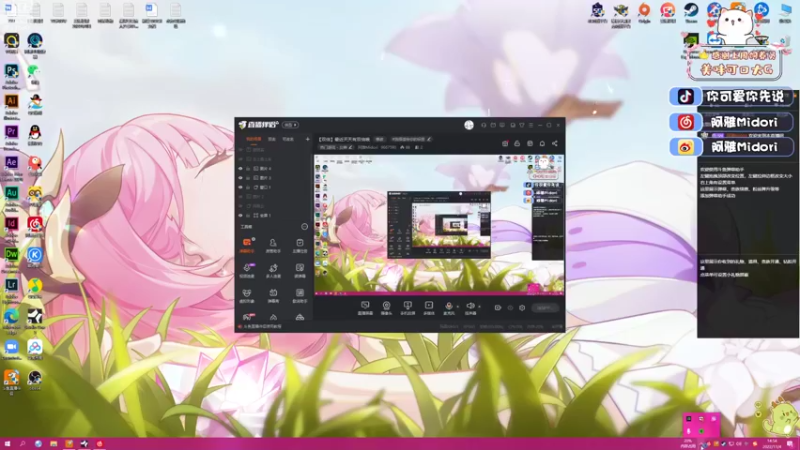Open taskbar search magnifier

tap(22, 444)
